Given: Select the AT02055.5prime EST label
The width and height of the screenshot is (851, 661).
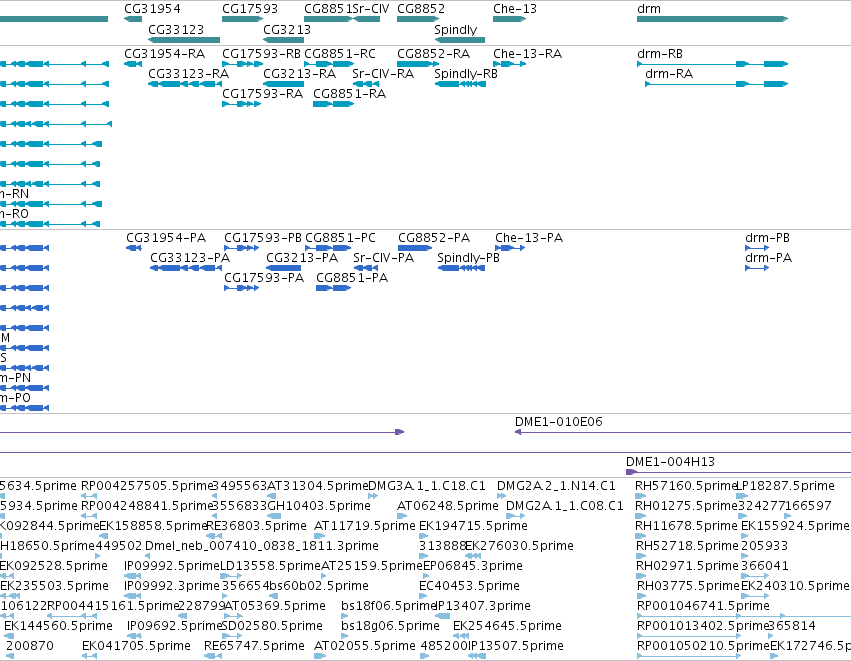Looking at the screenshot, I should [x=365, y=646].
